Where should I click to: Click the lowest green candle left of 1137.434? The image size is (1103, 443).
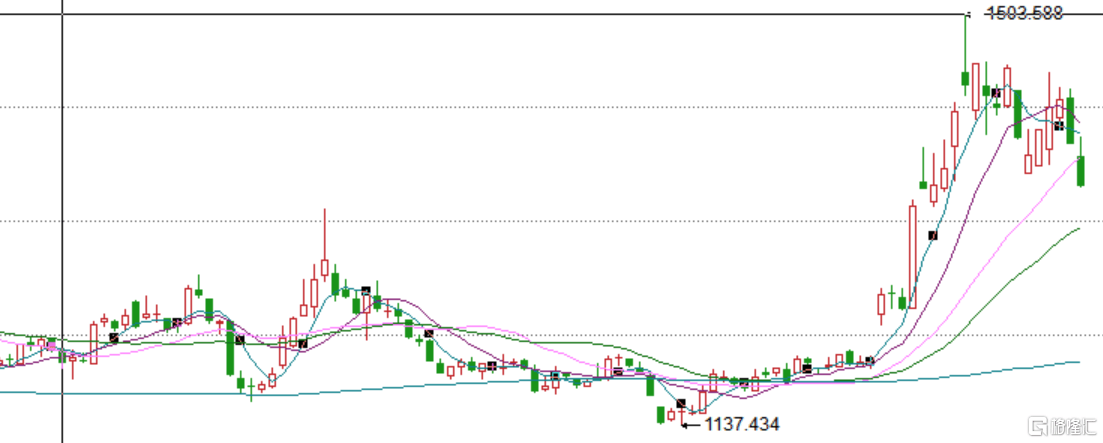[659, 413]
